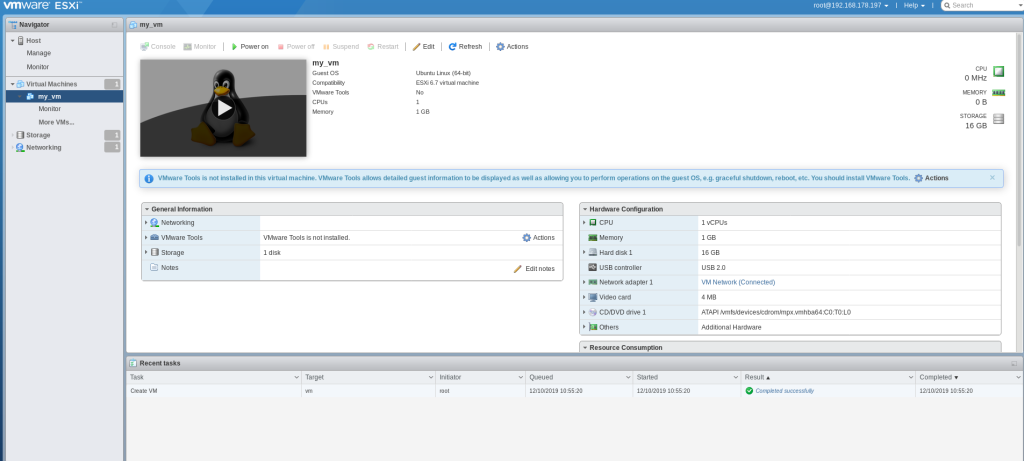Open the VM Network (Connected) link
Viewport: 1024px width, 461px height.
(738, 283)
